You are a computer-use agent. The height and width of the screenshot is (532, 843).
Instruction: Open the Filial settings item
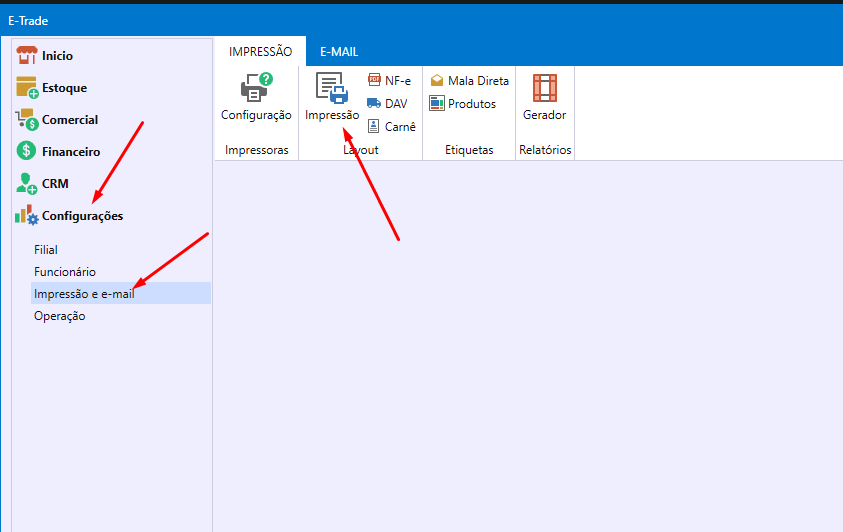(x=46, y=250)
